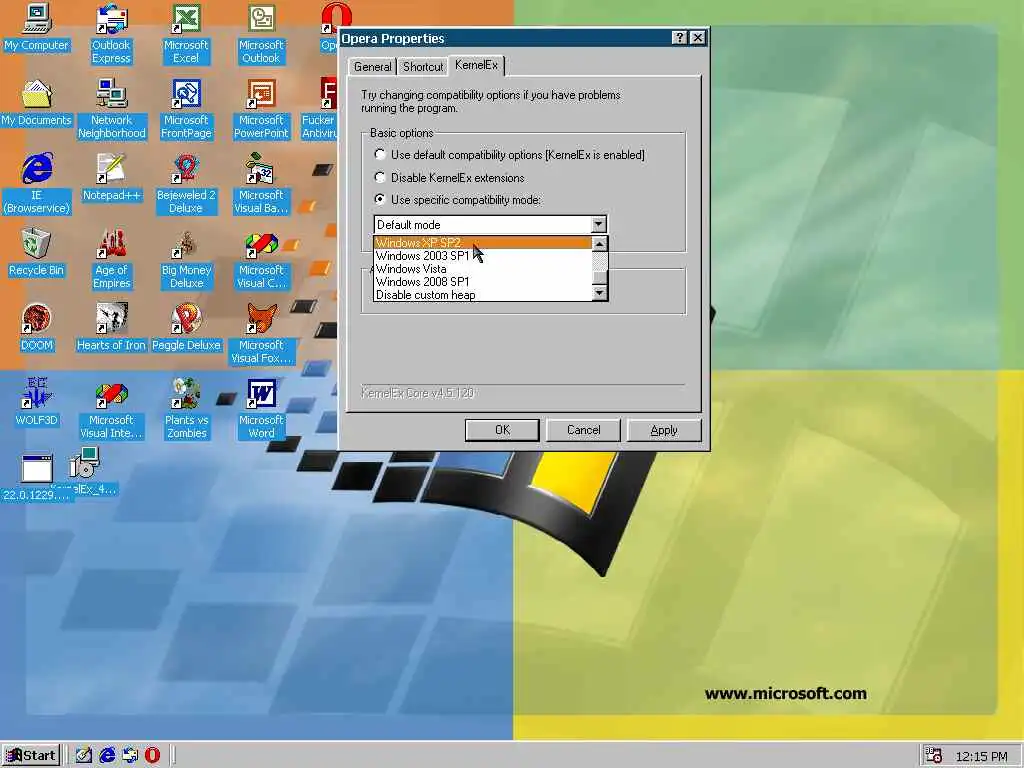Choose Windows Vista compatibility mode
Image resolution: width=1024 pixels, height=768 pixels.
[483, 269]
